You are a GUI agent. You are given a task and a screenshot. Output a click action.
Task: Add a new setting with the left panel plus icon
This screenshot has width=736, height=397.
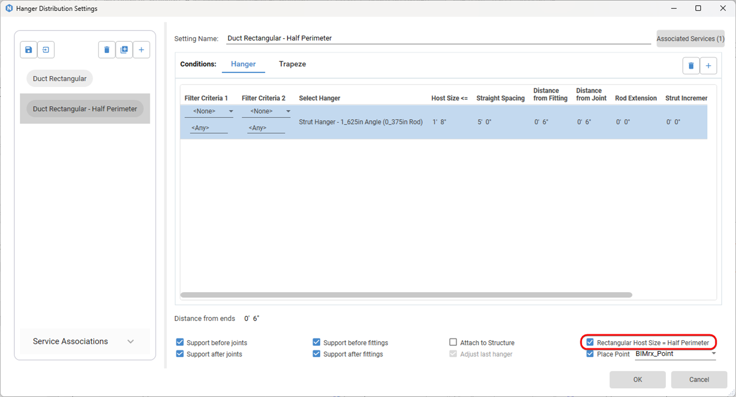coord(141,50)
